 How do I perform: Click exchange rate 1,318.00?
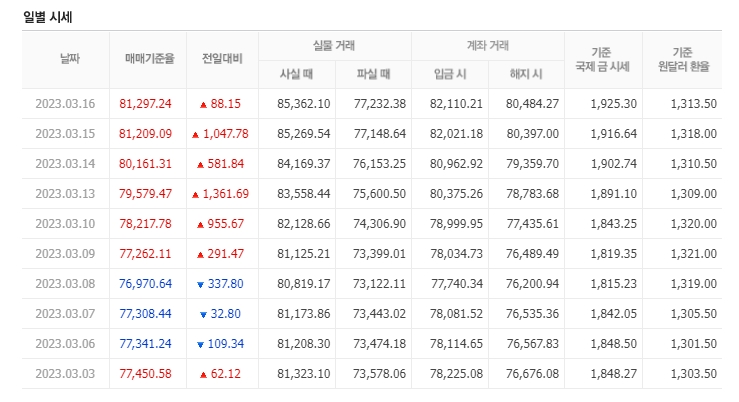(694, 134)
